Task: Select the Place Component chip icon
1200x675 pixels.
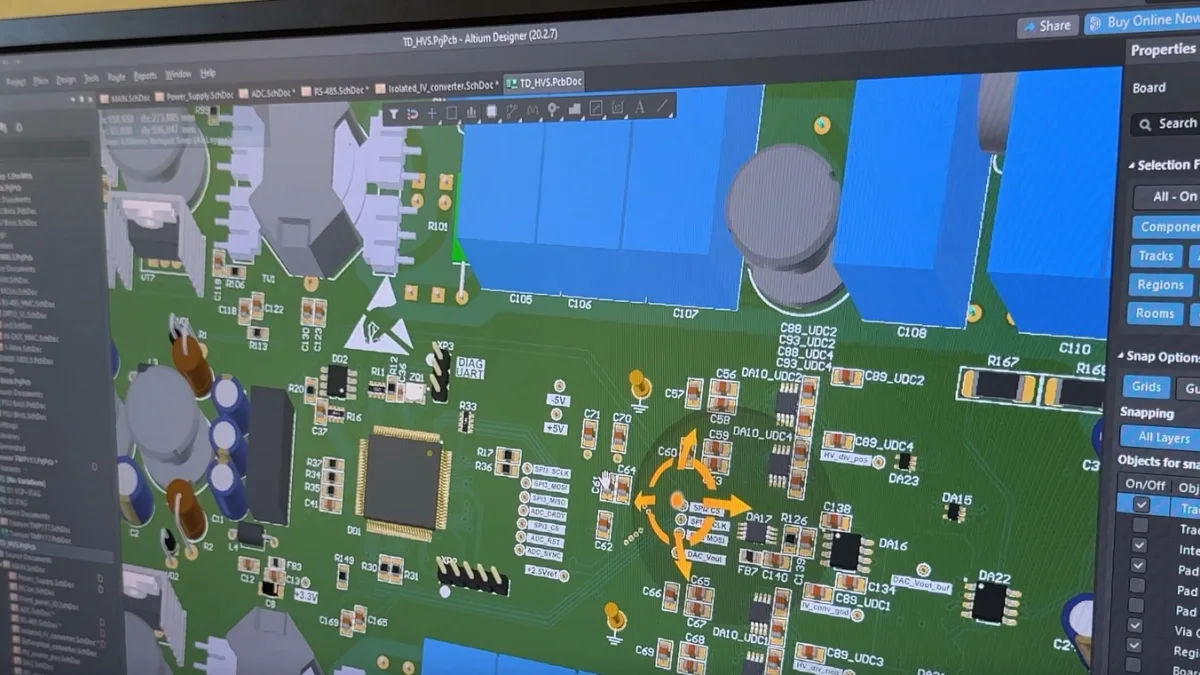Action: coord(492,111)
